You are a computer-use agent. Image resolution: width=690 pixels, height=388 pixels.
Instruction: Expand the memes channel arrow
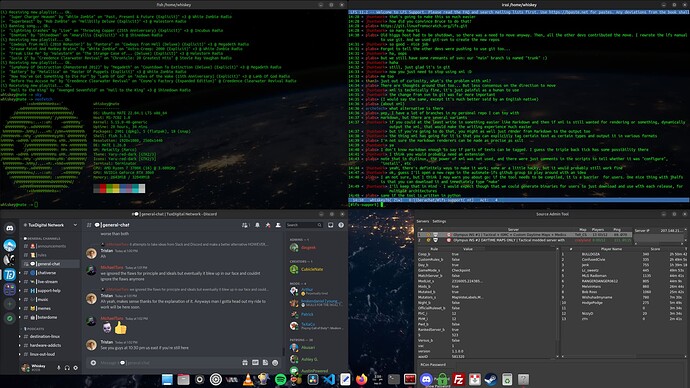[x=20, y=308]
